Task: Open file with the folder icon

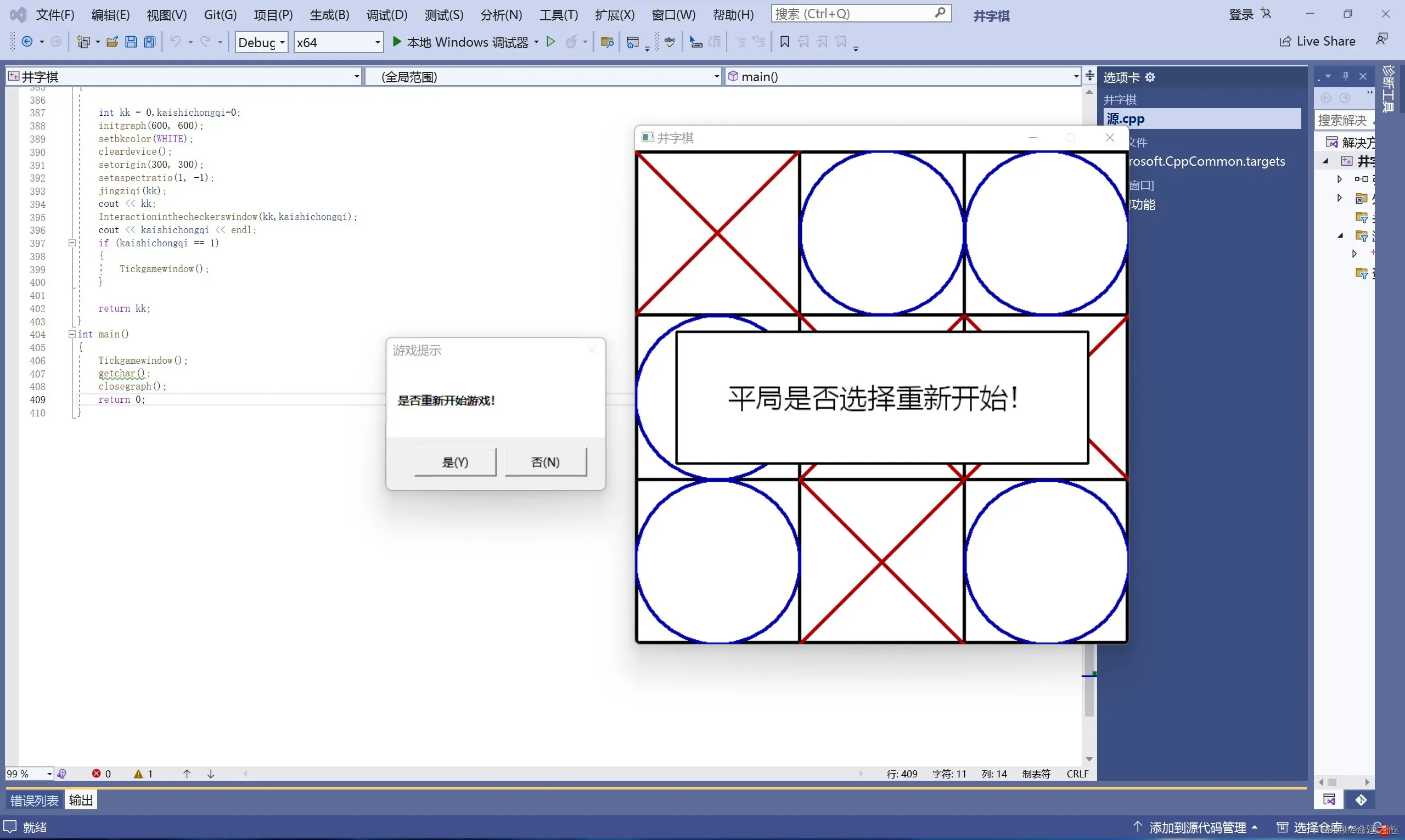Action: pyautogui.click(x=112, y=42)
